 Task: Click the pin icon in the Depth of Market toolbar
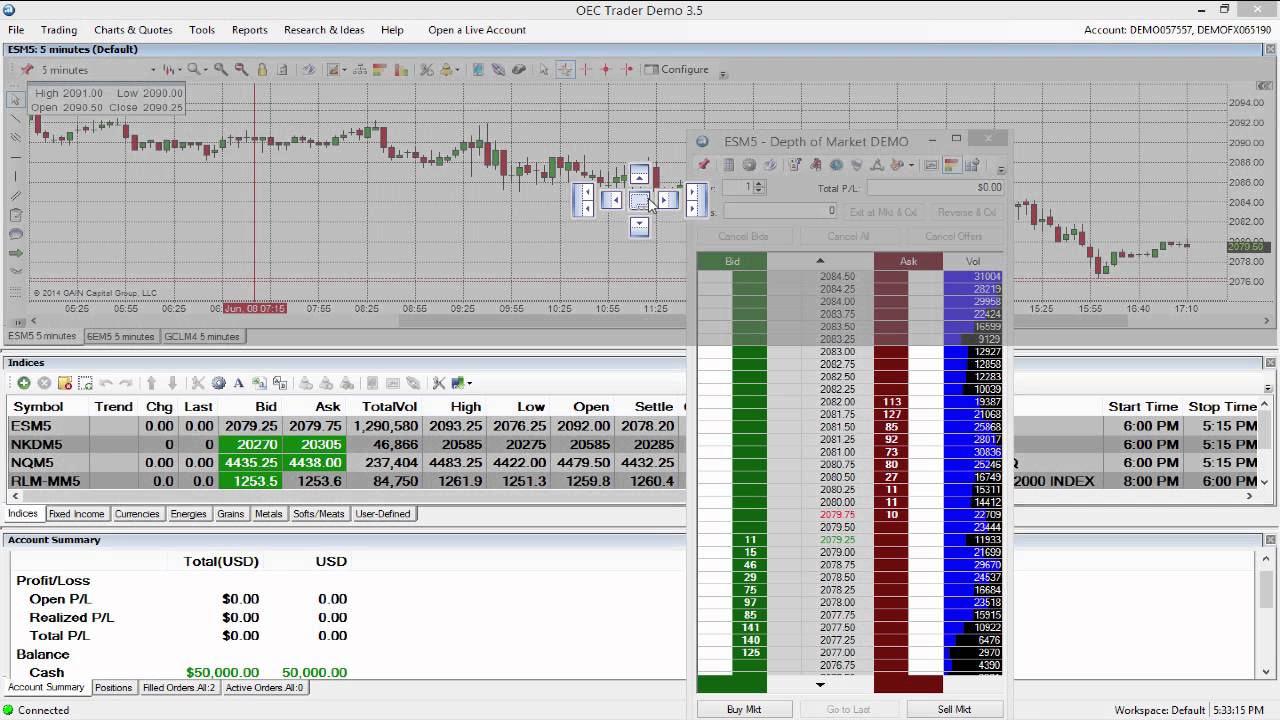[x=704, y=164]
